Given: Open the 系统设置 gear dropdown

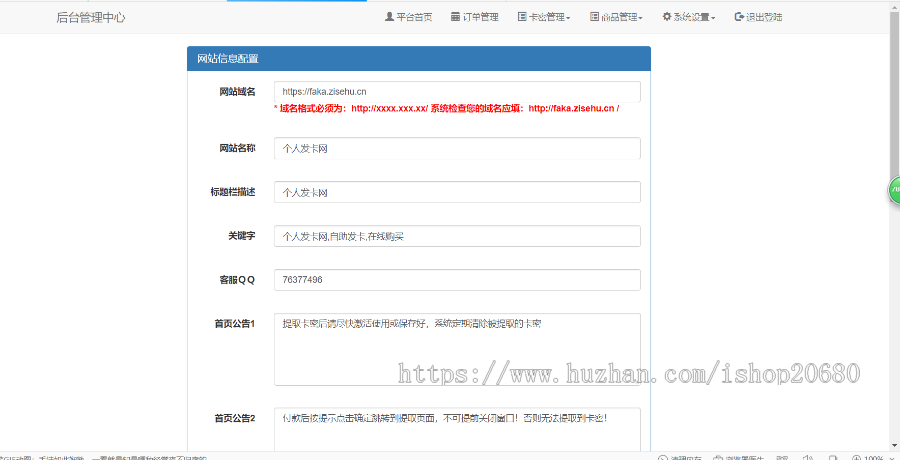Looking at the screenshot, I should pyautogui.click(x=689, y=17).
